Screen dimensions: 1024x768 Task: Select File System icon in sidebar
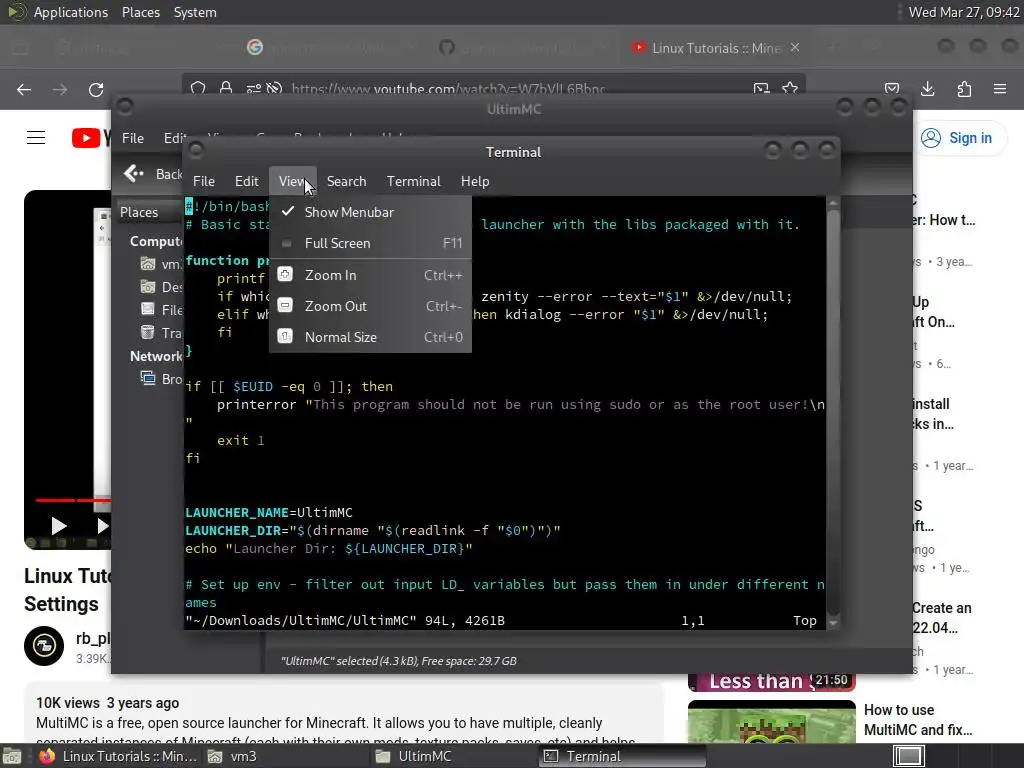[148, 310]
